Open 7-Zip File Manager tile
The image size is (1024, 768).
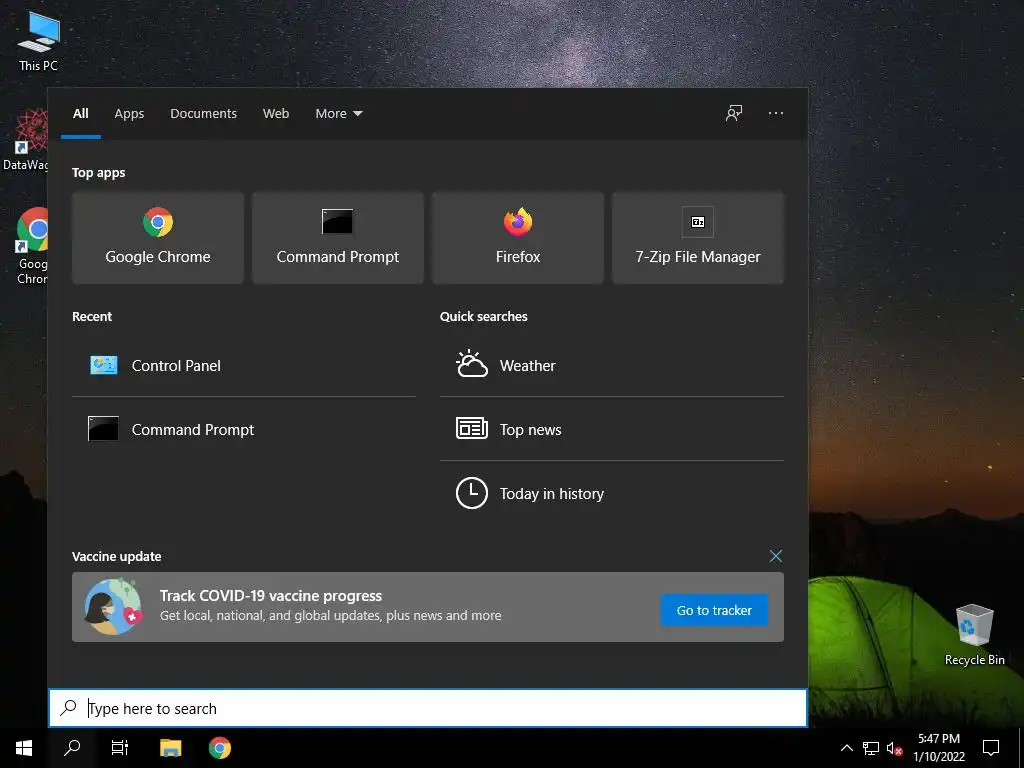coord(697,238)
